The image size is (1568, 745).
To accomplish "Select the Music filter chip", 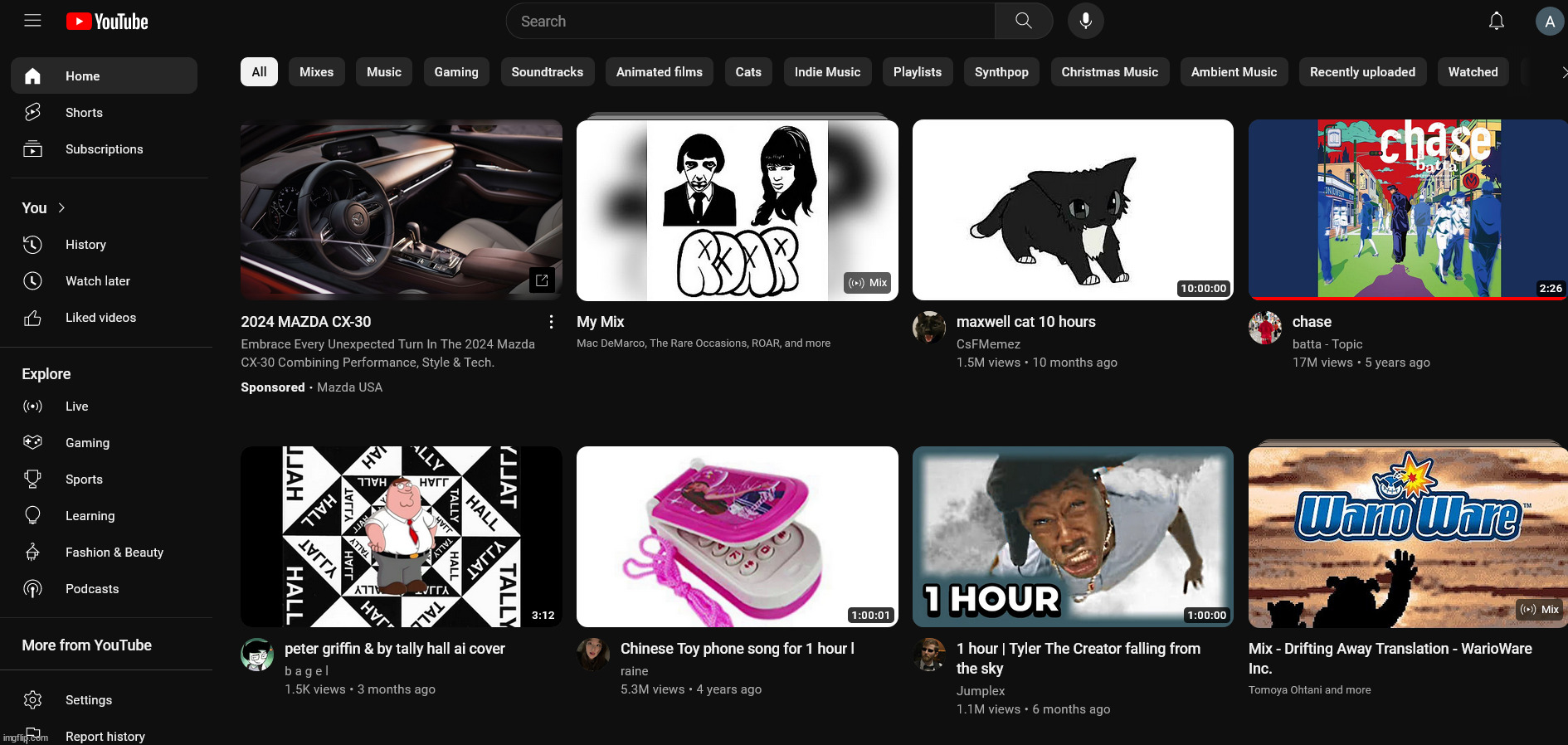I will click(384, 72).
